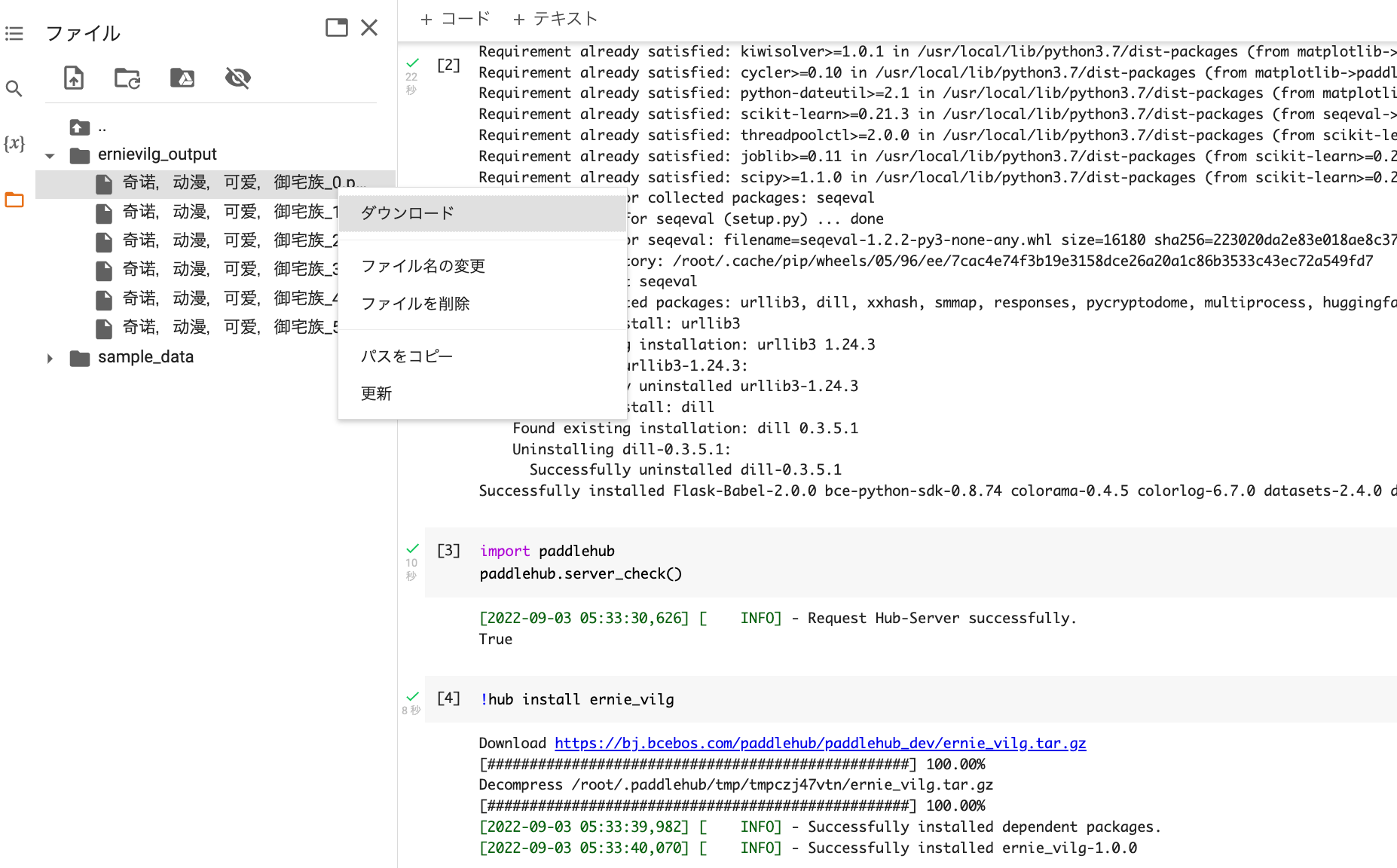
Task: Click the mount Google Drive icon
Action: [182, 78]
